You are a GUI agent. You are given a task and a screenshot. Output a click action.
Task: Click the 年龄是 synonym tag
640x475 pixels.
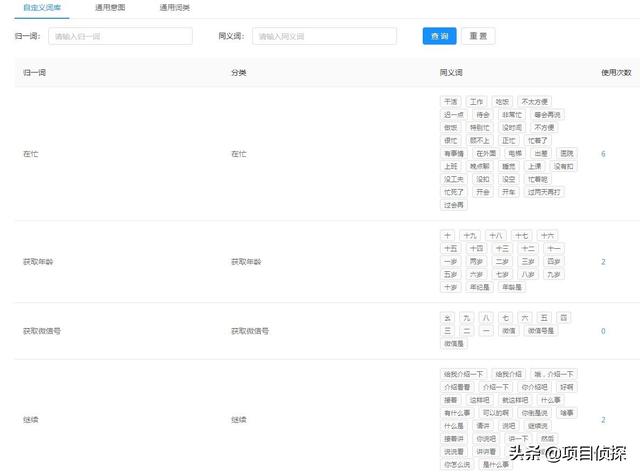pos(512,287)
